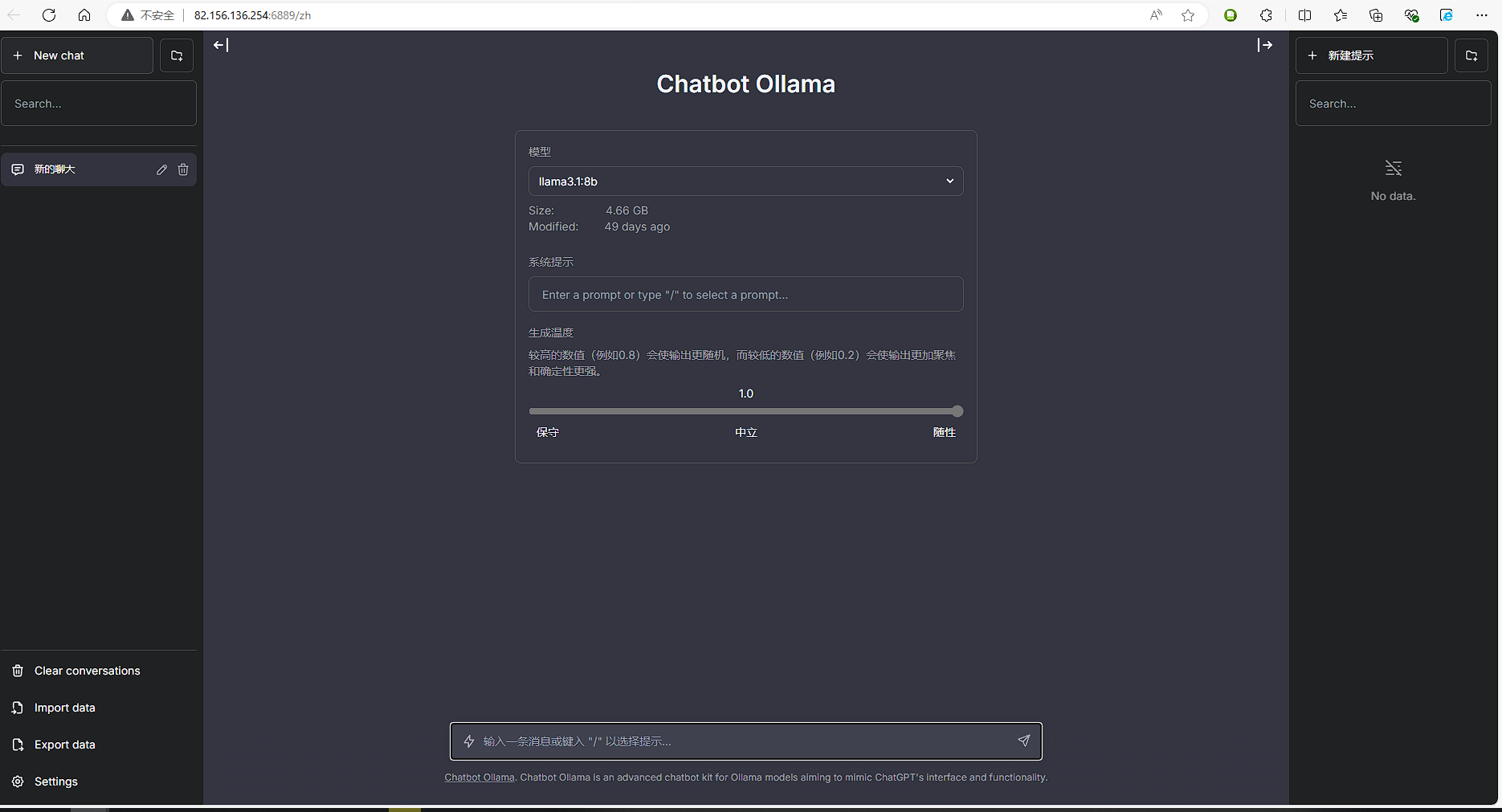This screenshot has width=1502, height=812.
Task: Click 新建提示 new prompt button
Action: [1372, 55]
